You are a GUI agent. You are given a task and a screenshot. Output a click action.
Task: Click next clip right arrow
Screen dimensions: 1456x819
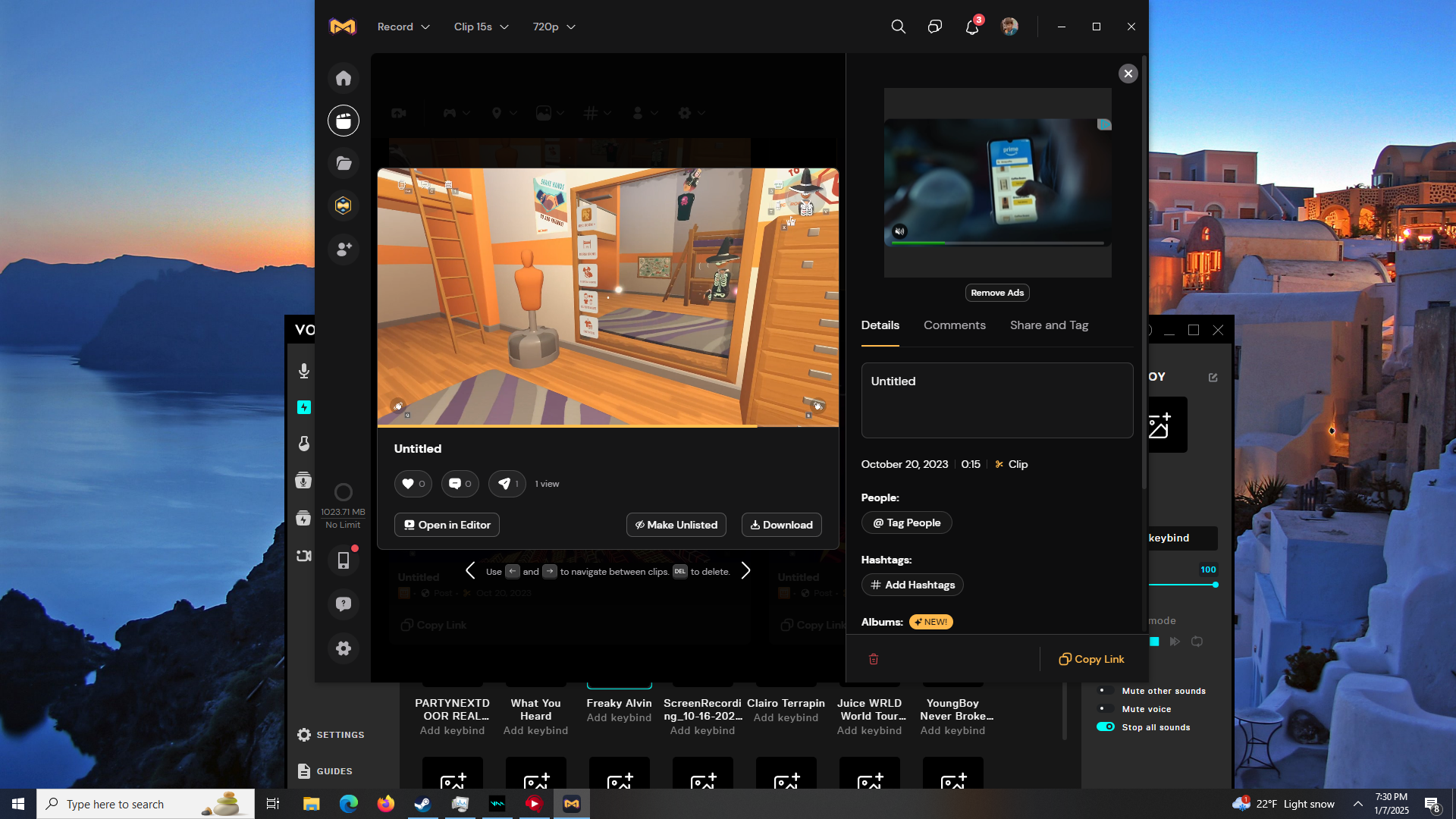pyautogui.click(x=745, y=571)
